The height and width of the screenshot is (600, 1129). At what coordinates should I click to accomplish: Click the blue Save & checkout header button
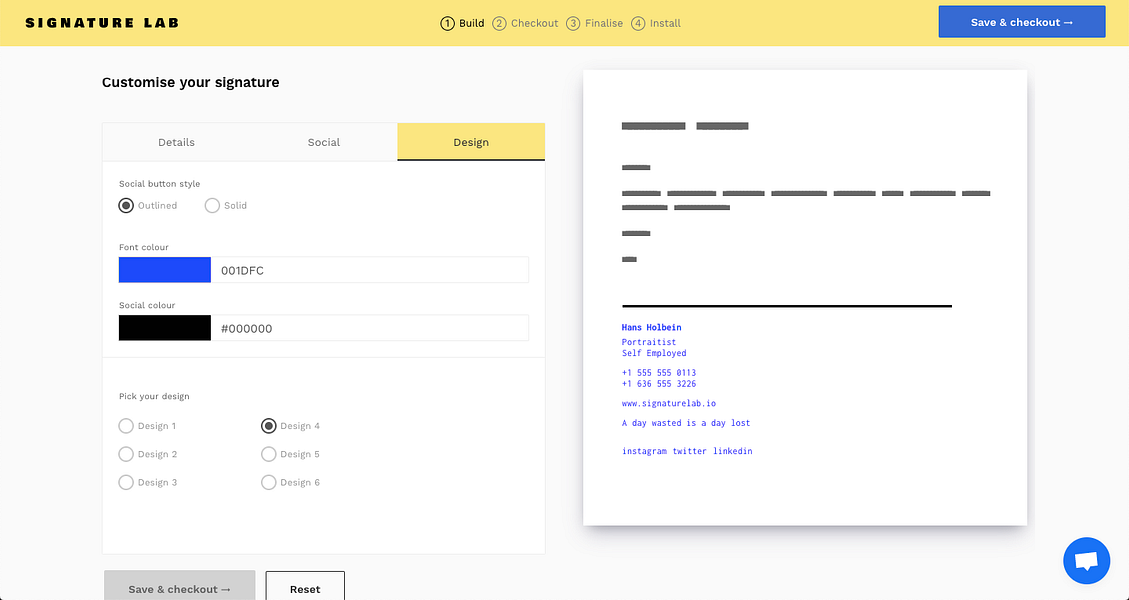[x=1022, y=22]
